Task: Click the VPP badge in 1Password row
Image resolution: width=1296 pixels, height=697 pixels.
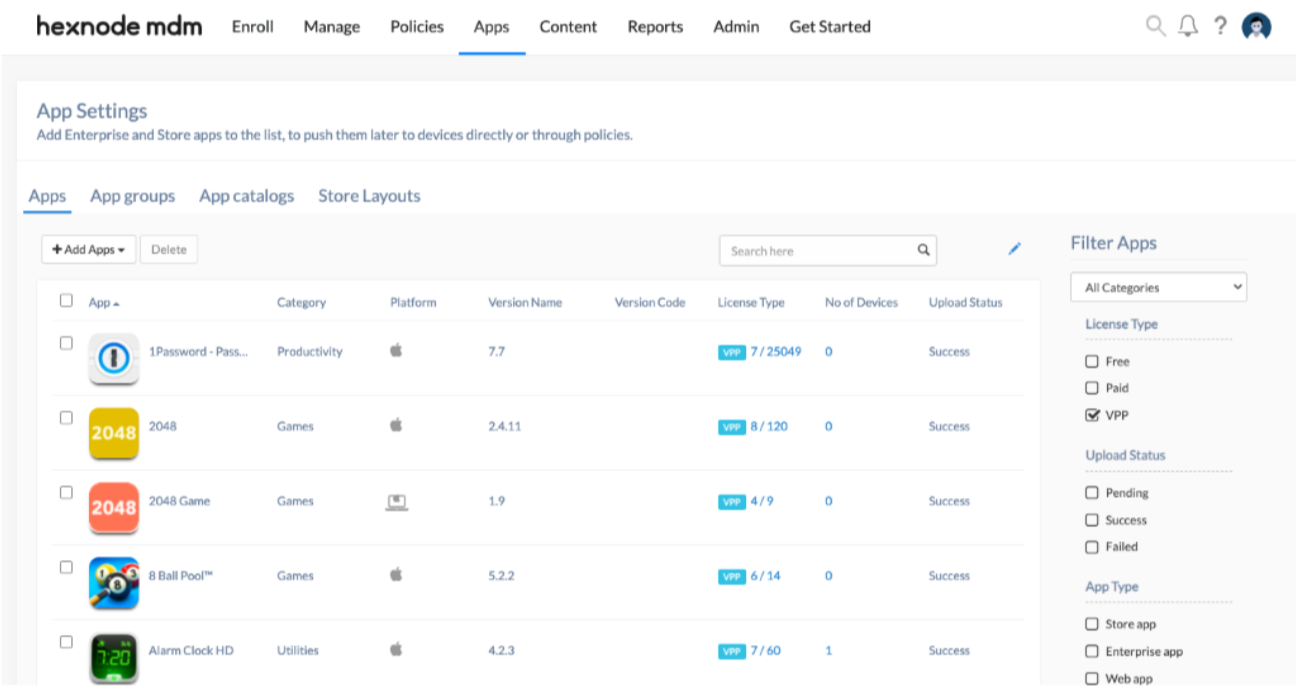Action: pos(732,352)
